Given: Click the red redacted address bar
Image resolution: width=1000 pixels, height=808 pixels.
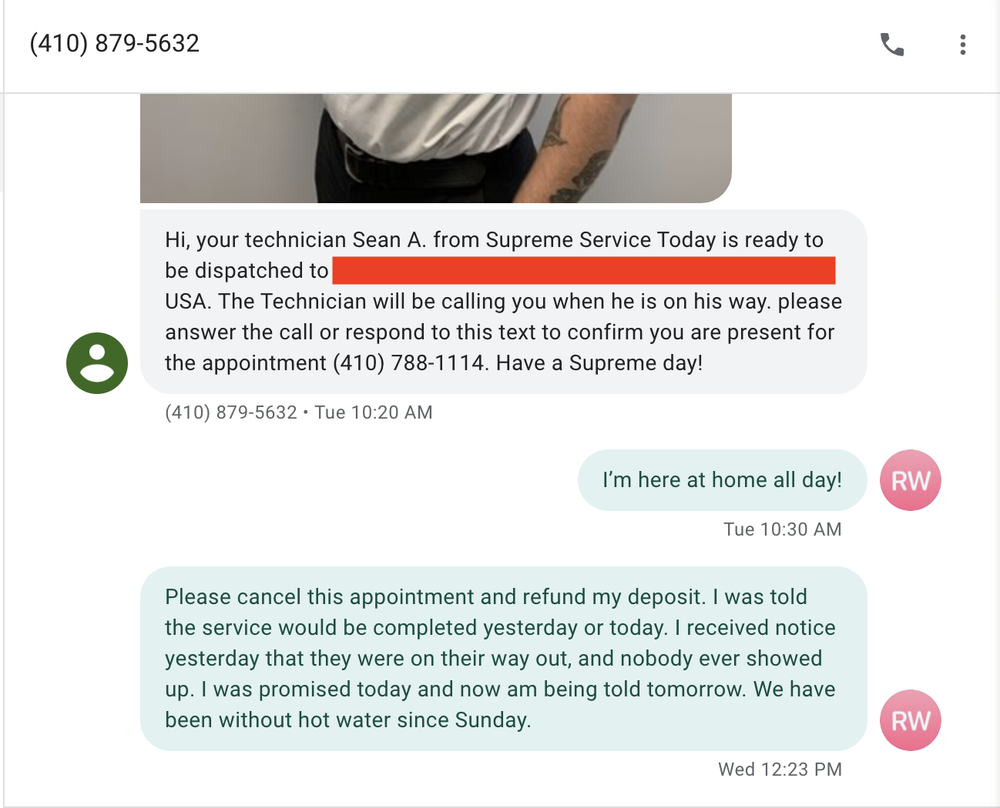Looking at the screenshot, I should [x=583, y=270].
